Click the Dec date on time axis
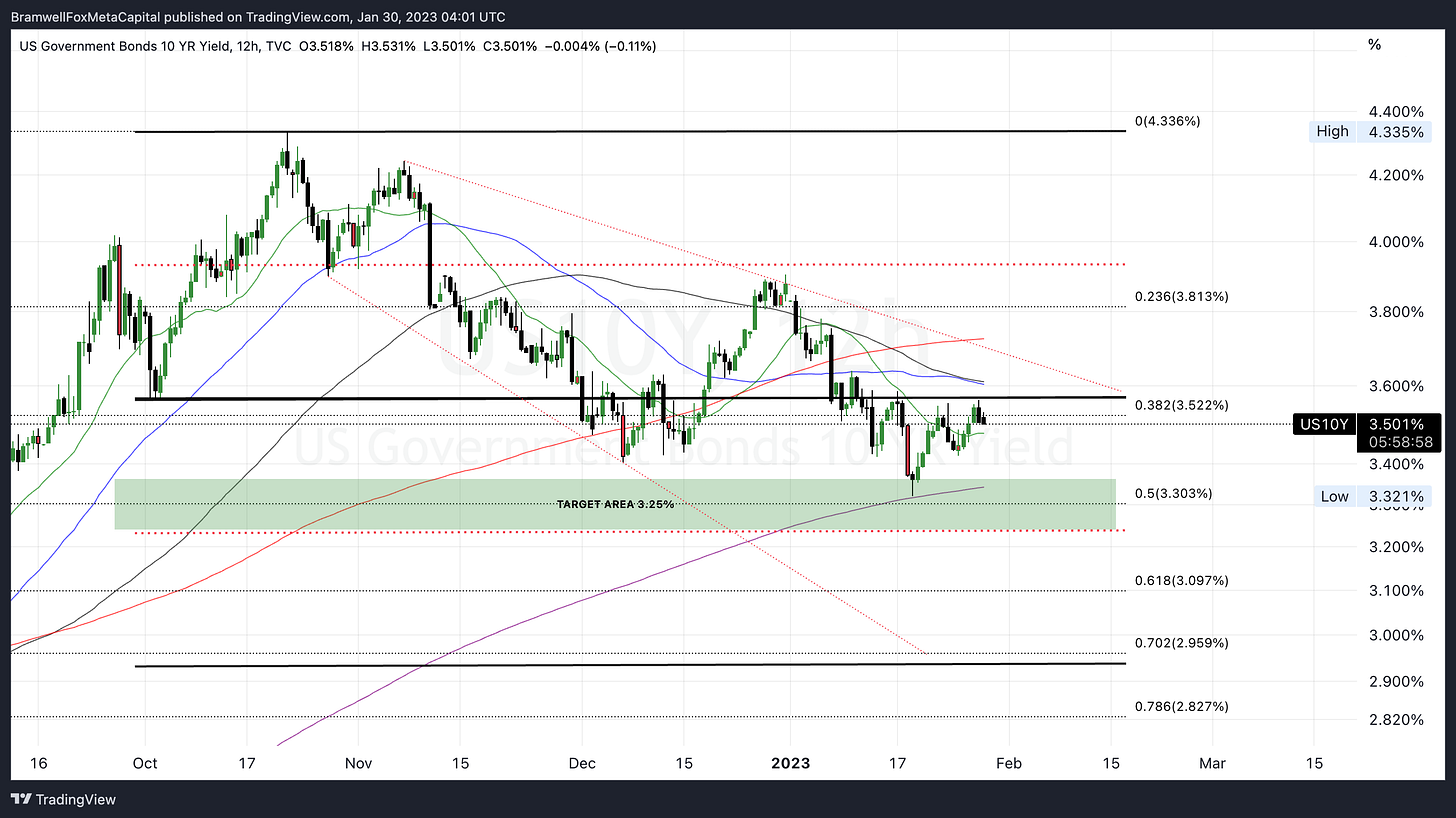1456x818 pixels. (x=582, y=763)
